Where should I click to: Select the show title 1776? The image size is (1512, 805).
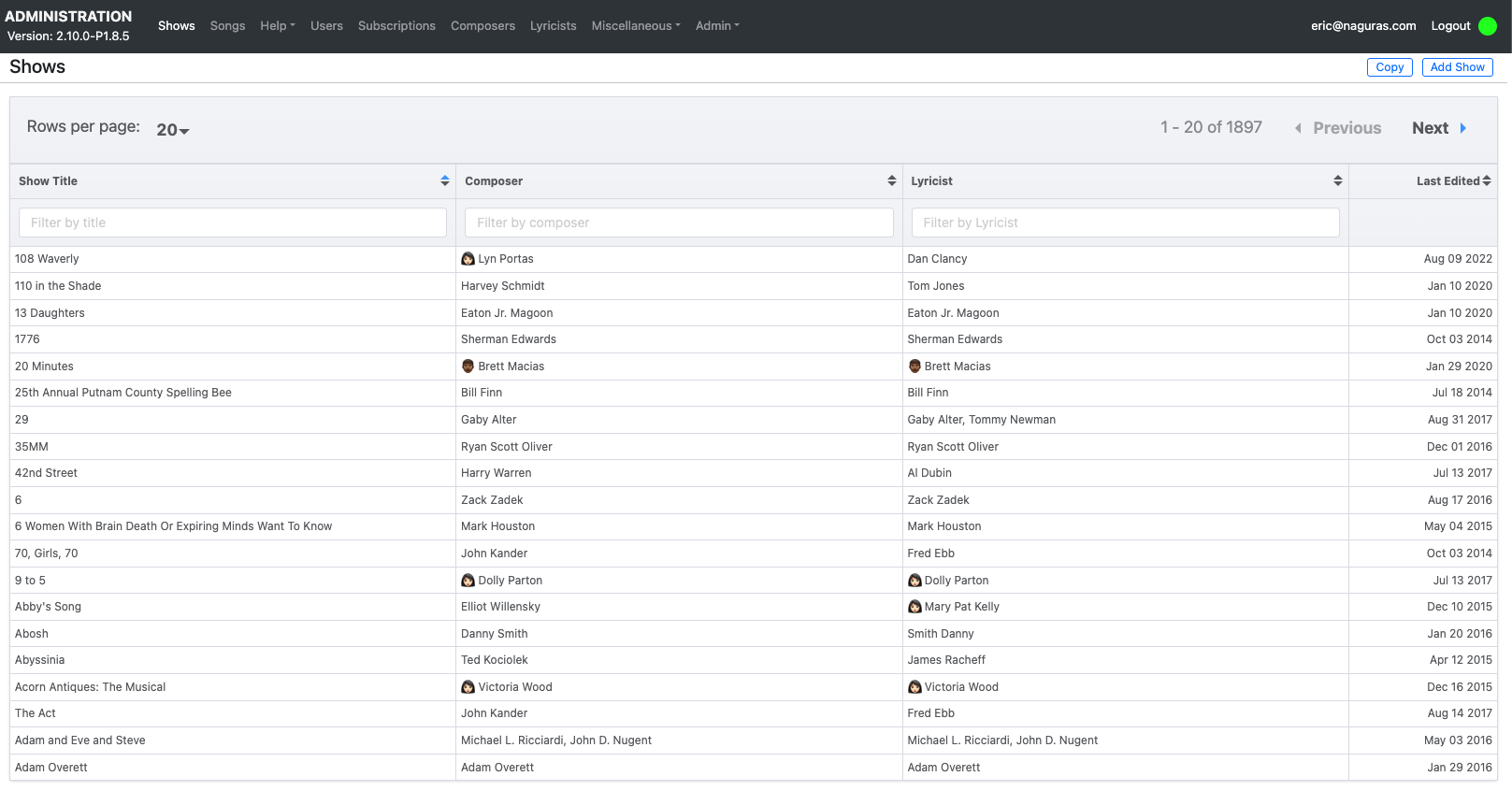(x=27, y=339)
